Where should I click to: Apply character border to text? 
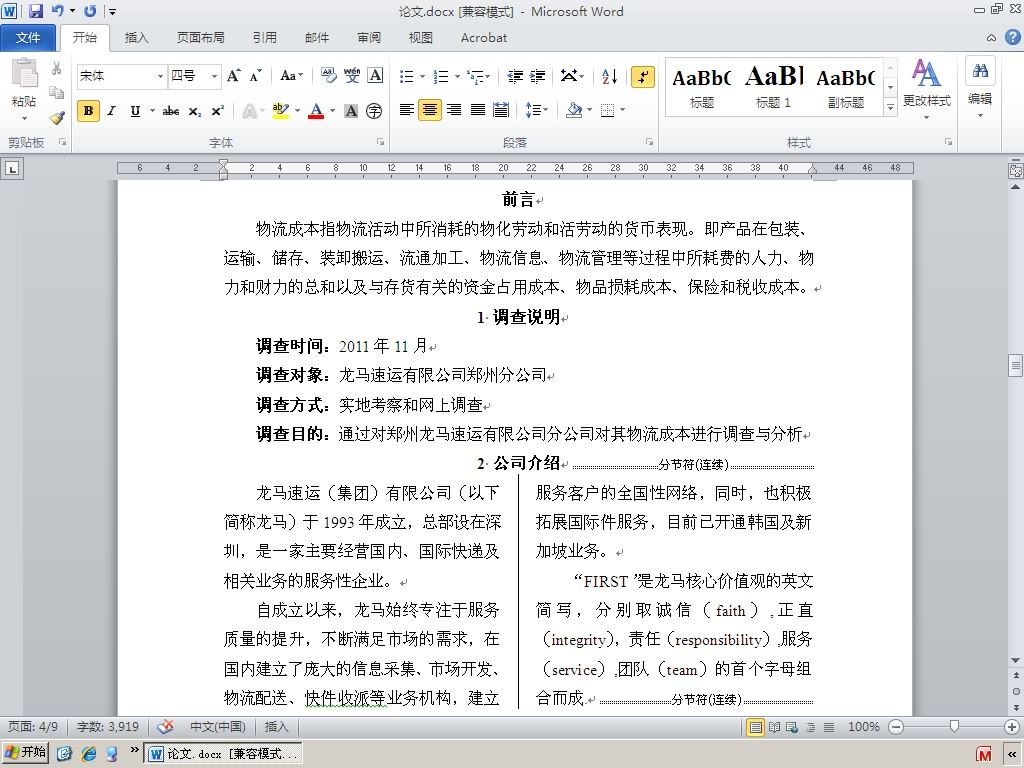coord(376,76)
